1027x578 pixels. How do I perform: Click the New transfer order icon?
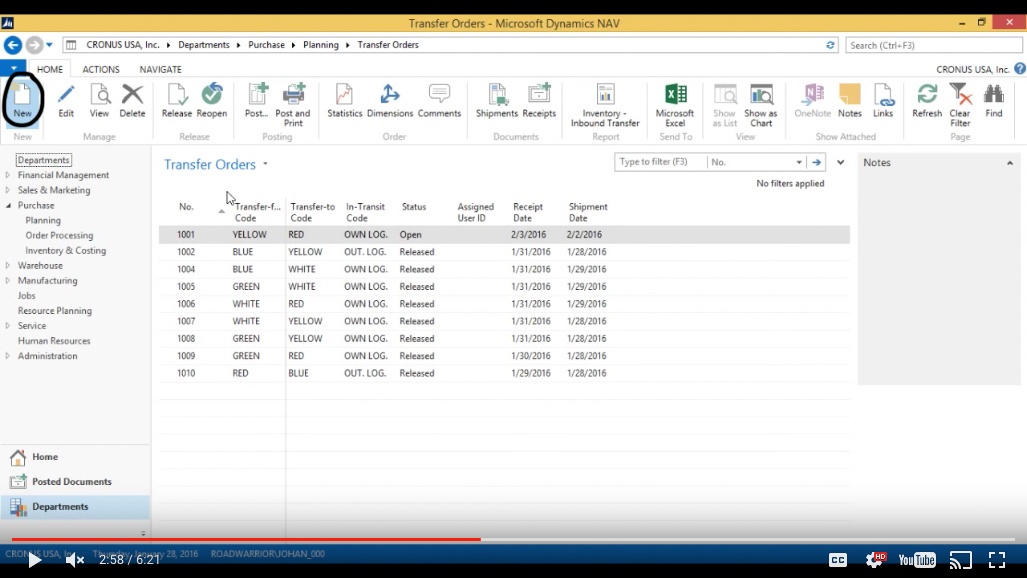[22, 95]
